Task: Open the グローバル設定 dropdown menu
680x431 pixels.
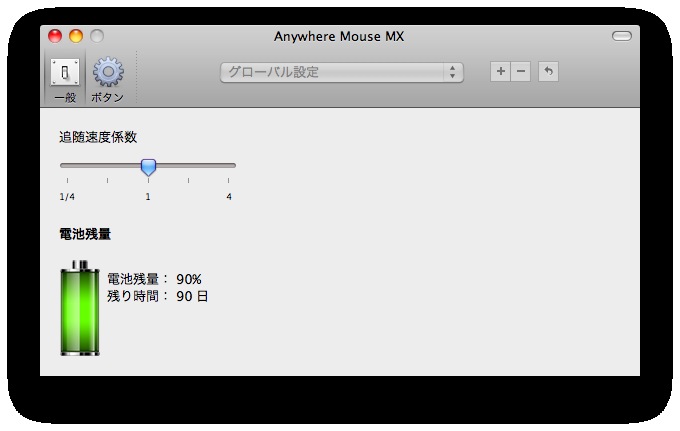Action: [340, 72]
